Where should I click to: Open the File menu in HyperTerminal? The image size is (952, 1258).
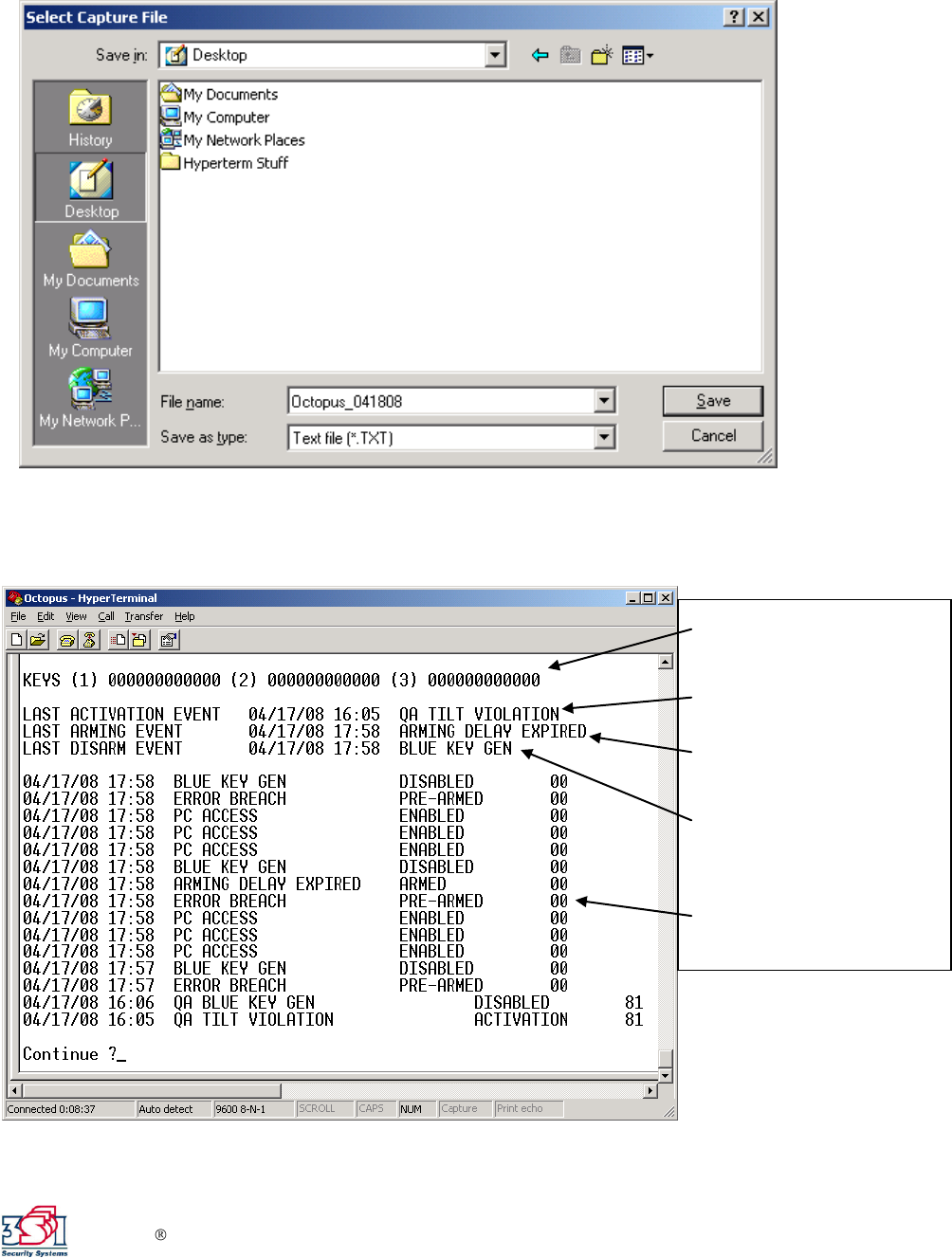(x=18, y=616)
